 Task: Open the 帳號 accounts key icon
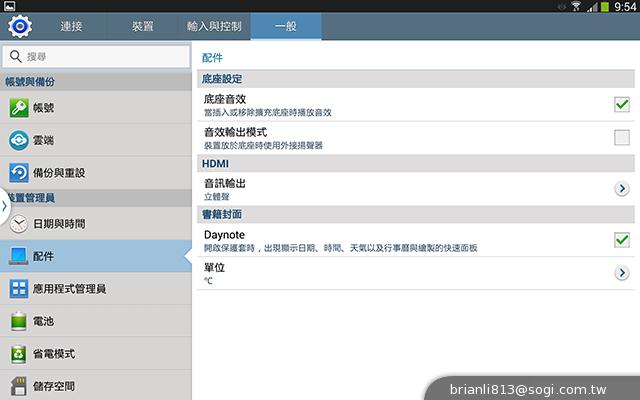click(x=19, y=107)
